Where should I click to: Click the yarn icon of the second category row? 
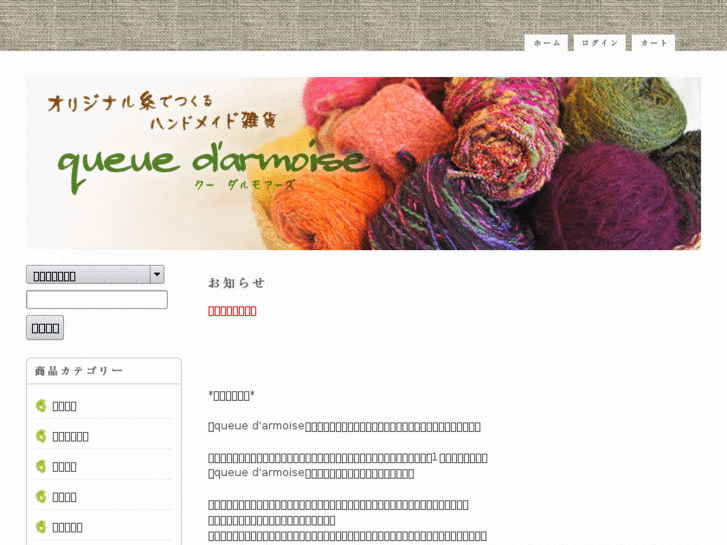(41, 436)
